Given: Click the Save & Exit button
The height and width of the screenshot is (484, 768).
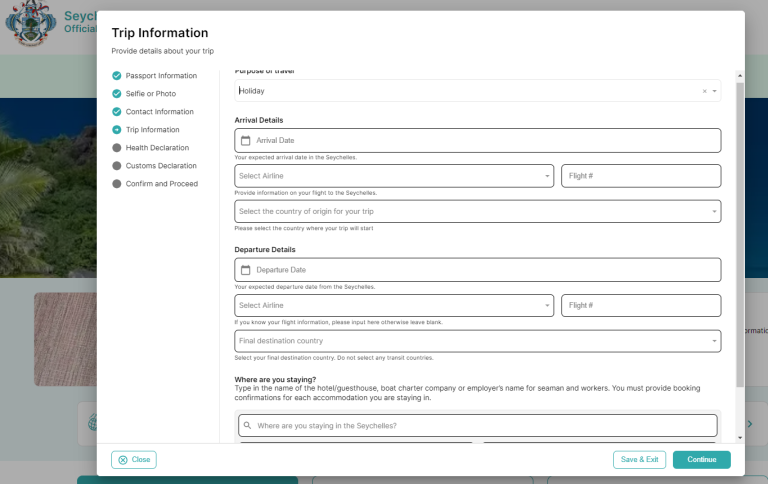Looking at the screenshot, I should pyautogui.click(x=639, y=460).
